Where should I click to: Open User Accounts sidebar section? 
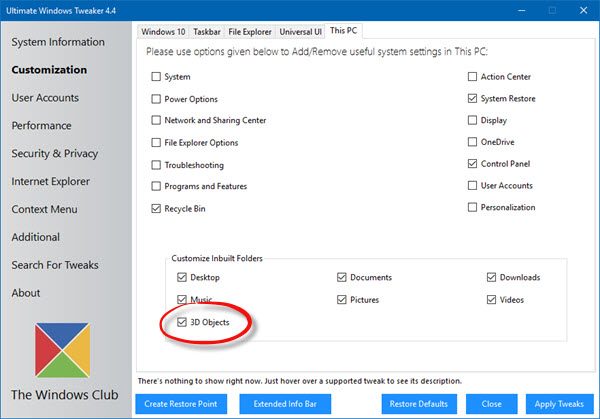click(x=45, y=98)
